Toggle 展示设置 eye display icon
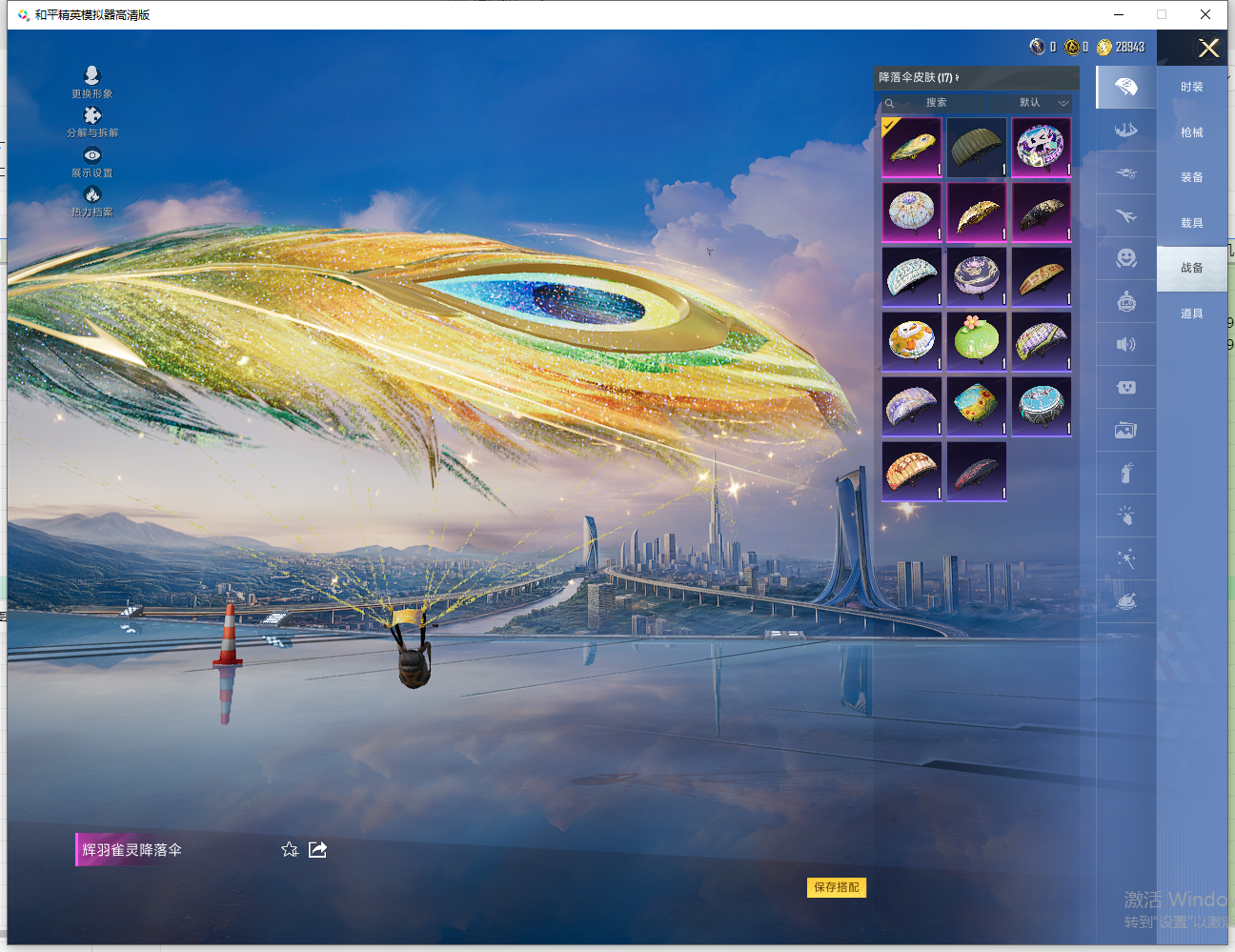This screenshot has height=952, width=1235. point(91,155)
